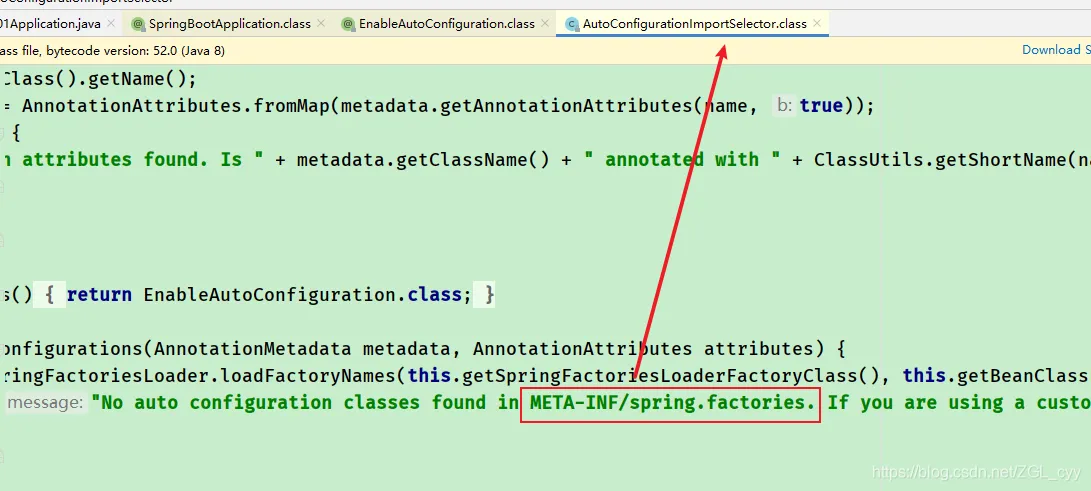Screen dimensions: 1091x491
Task: Click the 'AnnotationMetadata metadata' parameter
Action: tap(302, 348)
